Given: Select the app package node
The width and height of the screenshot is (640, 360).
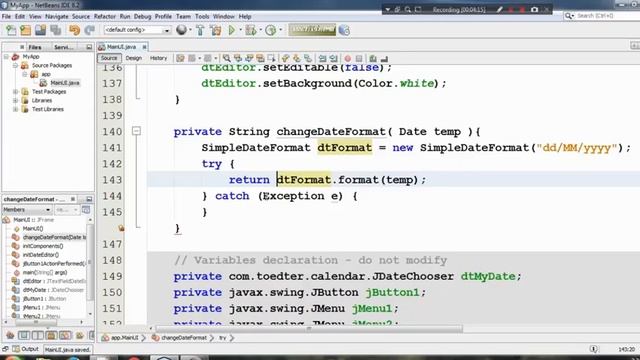Looking at the screenshot, I should click(46, 74).
